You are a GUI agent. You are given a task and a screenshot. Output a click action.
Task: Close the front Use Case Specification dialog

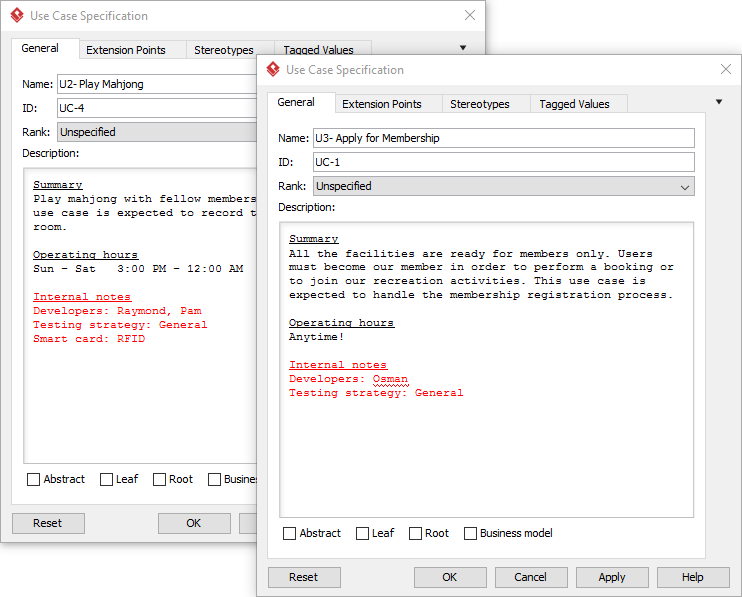point(725,70)
